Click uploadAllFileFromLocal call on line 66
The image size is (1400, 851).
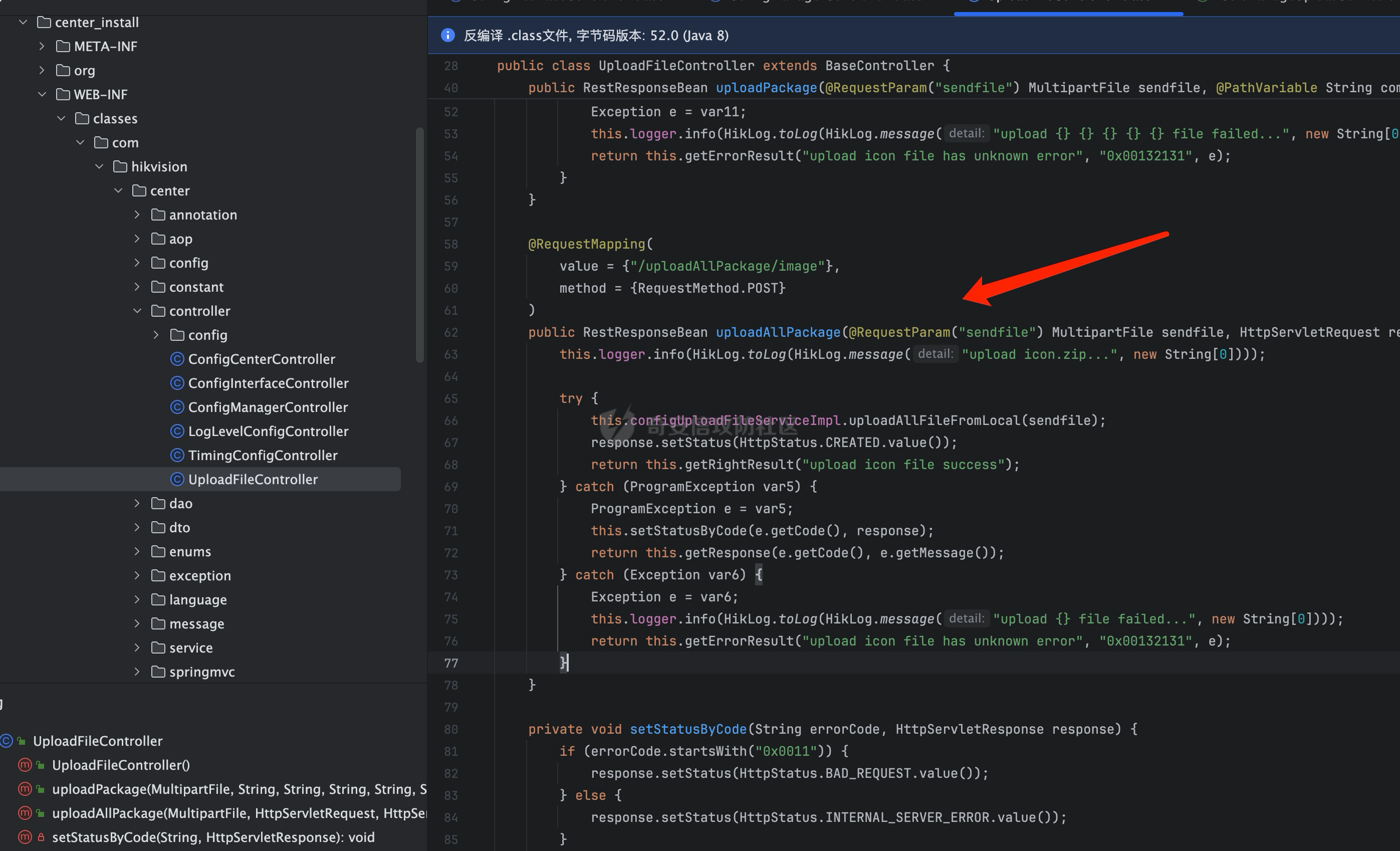(934, 420)
